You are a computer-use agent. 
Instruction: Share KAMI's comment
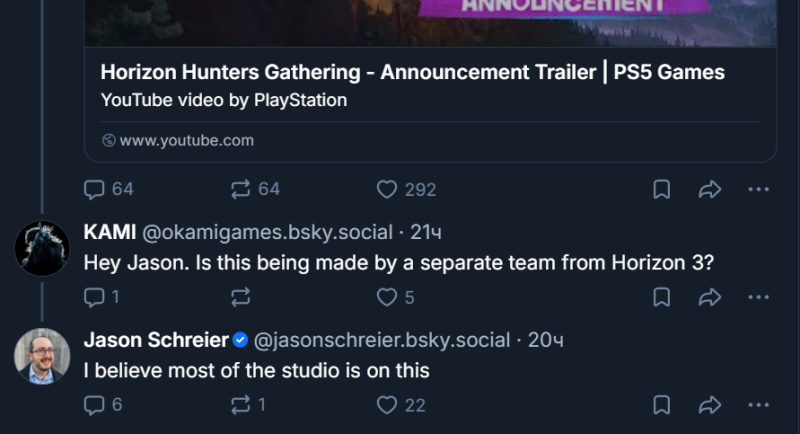pos(710,297)
